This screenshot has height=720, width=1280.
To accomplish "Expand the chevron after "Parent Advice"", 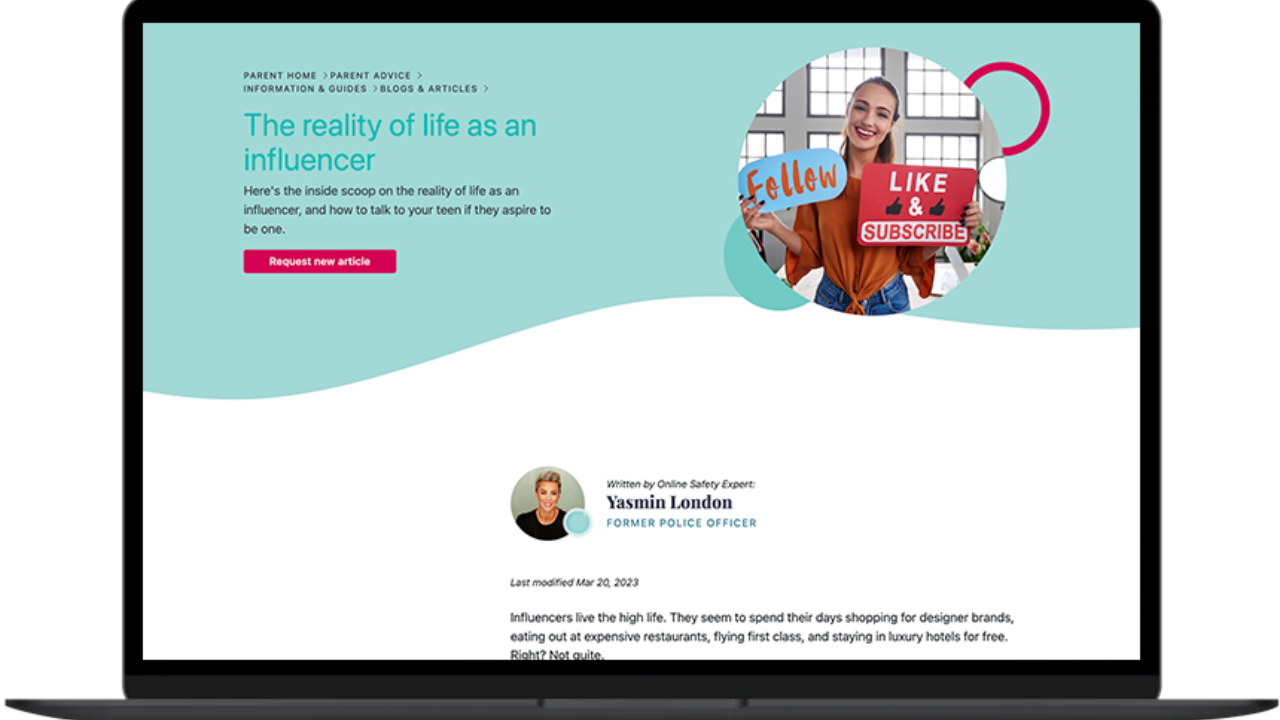I will (418, 75).
